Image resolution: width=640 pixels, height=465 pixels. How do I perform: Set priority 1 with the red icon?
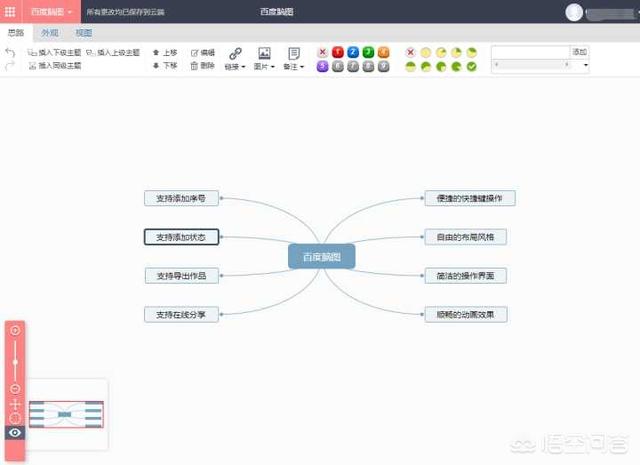click(x=338, y=52)
